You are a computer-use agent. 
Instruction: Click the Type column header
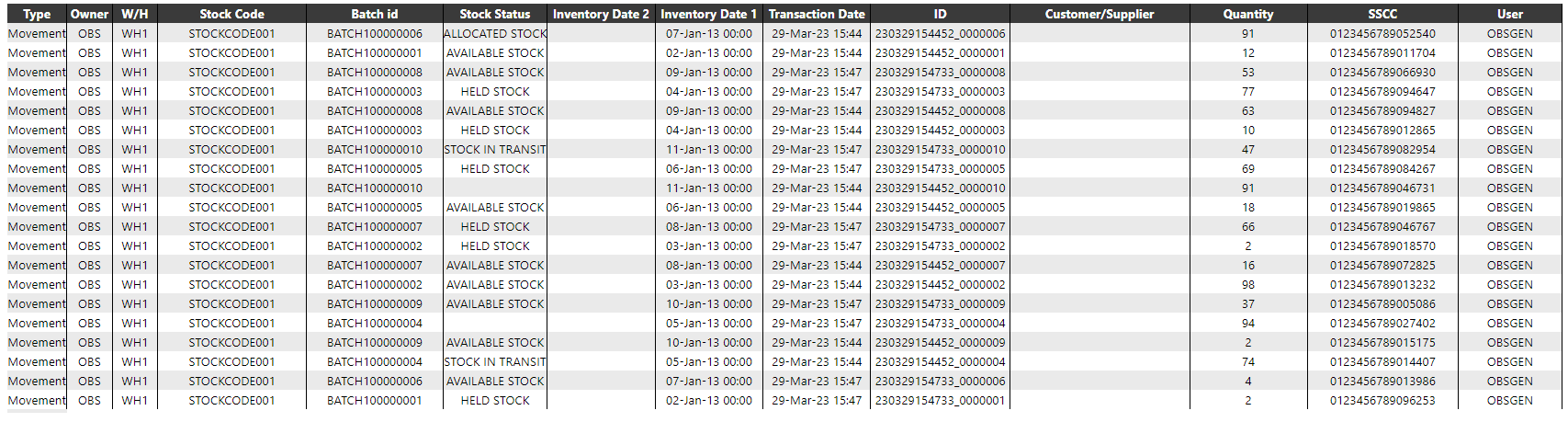pyautogui.click(x=37, y=14)
